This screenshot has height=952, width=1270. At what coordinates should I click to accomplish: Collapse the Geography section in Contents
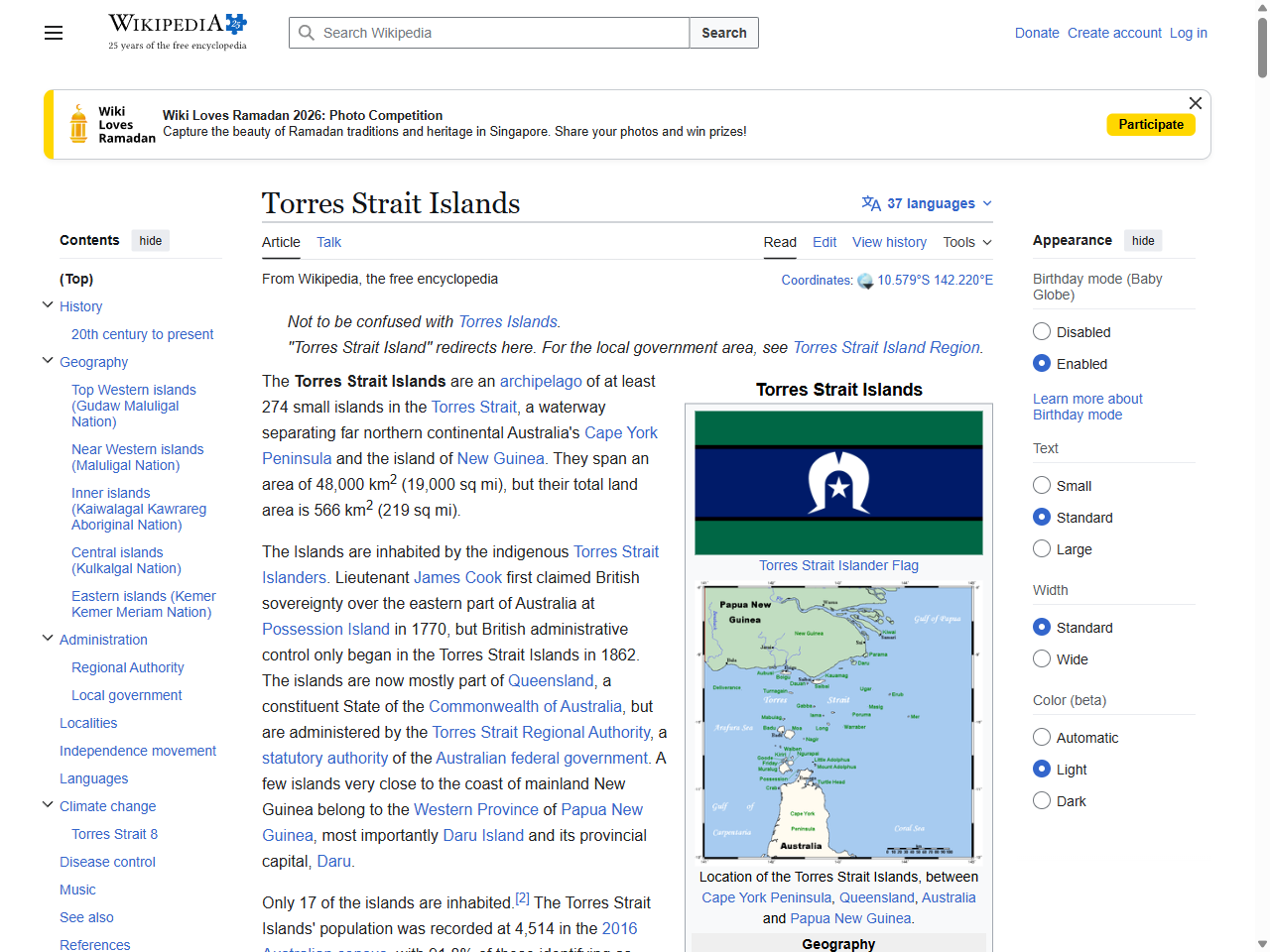point(47,360)
